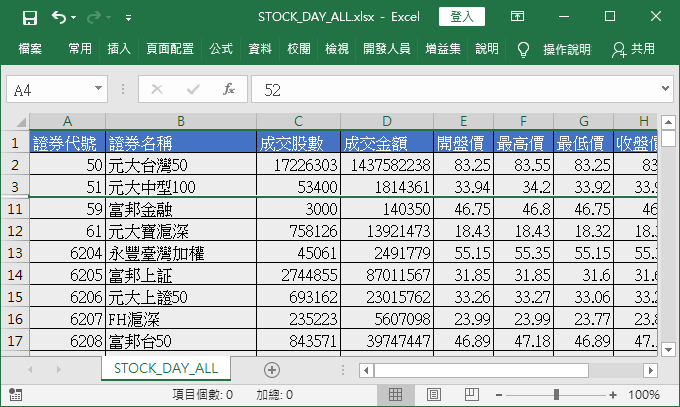Viewport: 680px width, 407px height.
Task: Click the 操作說明 search box
Action: pos(567,49)
